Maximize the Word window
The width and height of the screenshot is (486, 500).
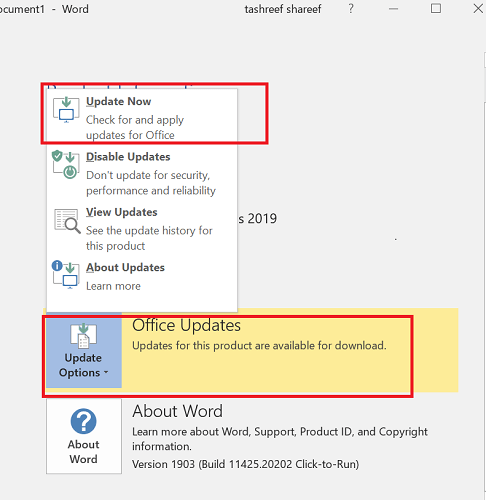(x=436, y=8)
